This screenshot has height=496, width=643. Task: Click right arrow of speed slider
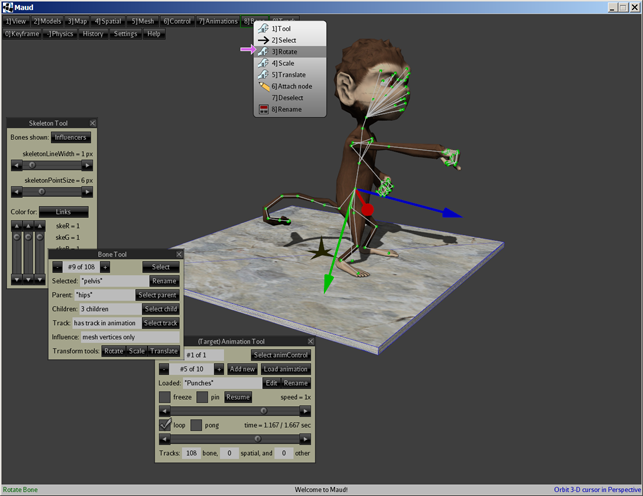point(305,411)
